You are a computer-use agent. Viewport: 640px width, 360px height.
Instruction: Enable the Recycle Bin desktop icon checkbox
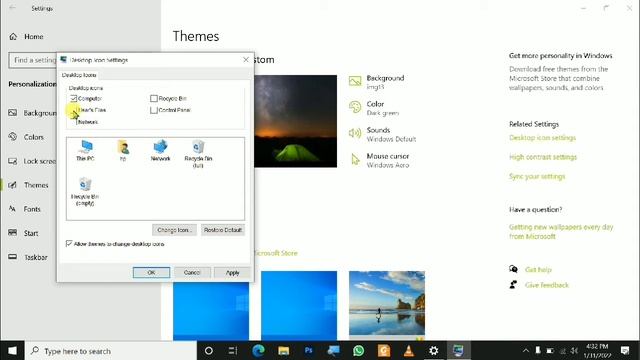tap(154, 98)
